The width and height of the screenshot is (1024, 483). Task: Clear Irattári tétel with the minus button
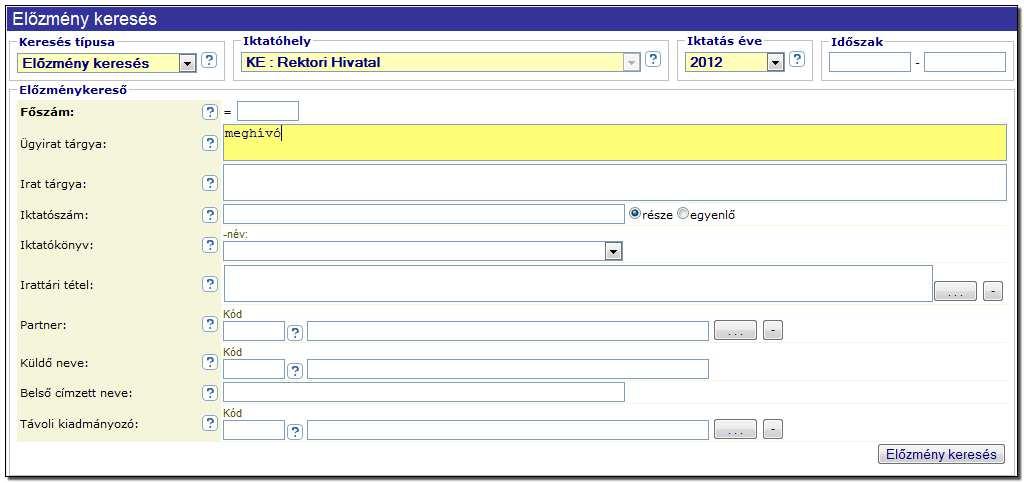993,291
